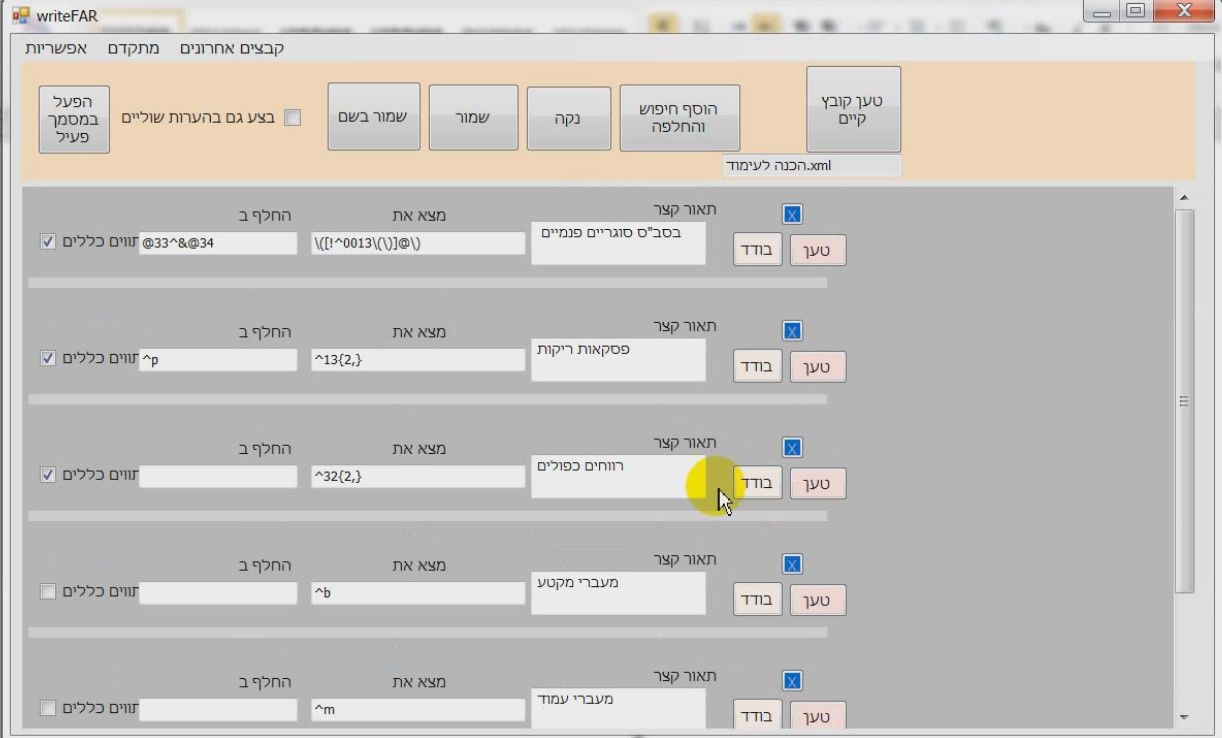Click טען in the פסקאות ריקות row
The height and width of the screenshot is (738, 1222).
pyautogui.click(x=818, y=367)
